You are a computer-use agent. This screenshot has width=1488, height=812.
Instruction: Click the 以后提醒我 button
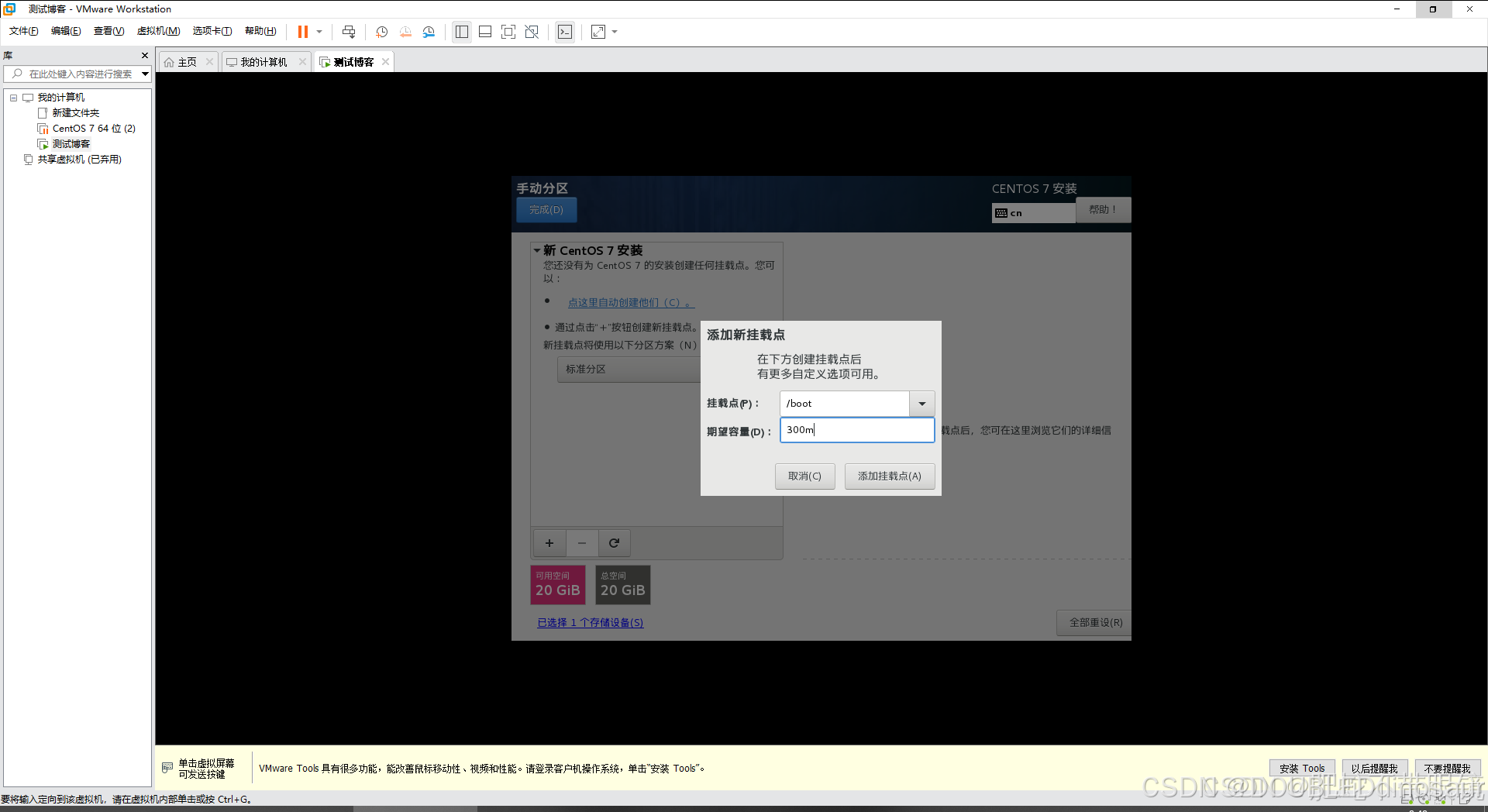click(x=1374, y=769)
